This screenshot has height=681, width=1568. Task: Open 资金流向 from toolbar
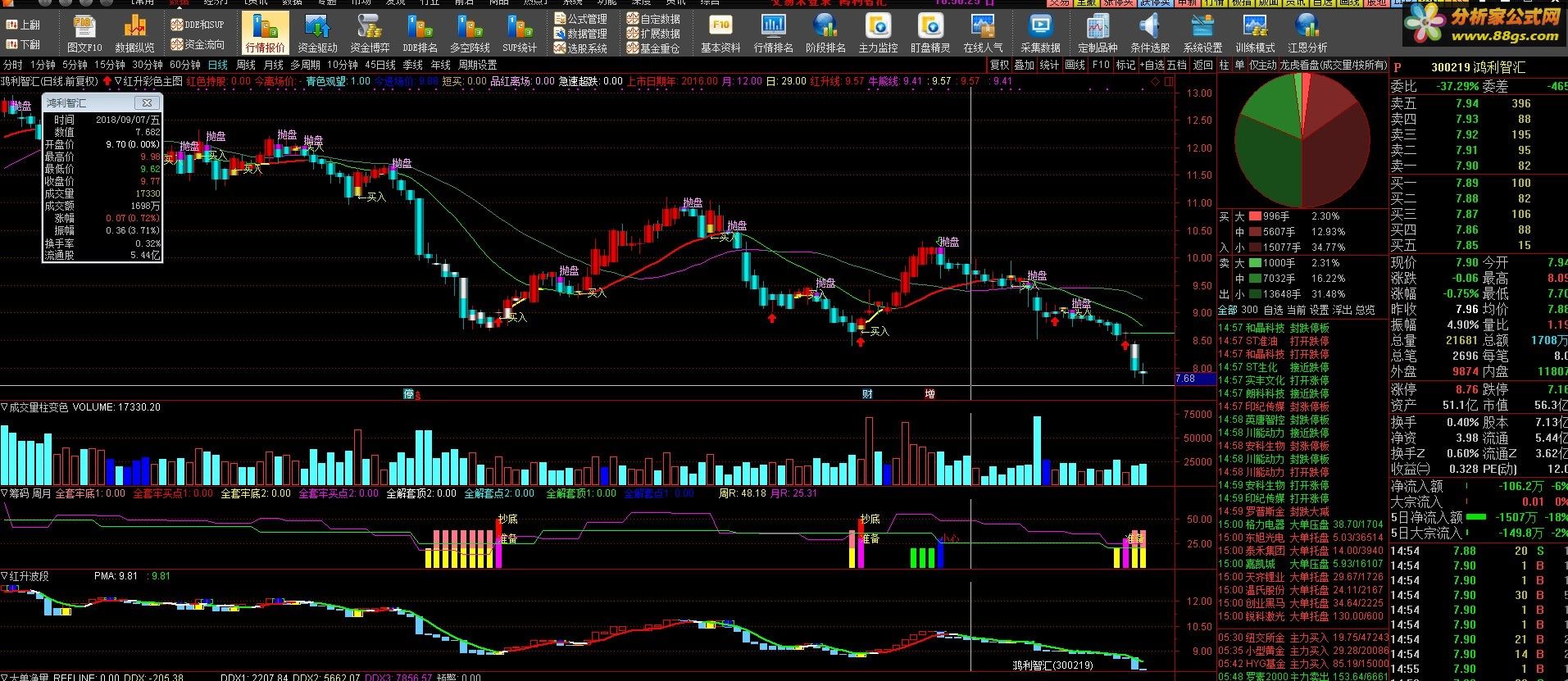click(x=197, y=44)
